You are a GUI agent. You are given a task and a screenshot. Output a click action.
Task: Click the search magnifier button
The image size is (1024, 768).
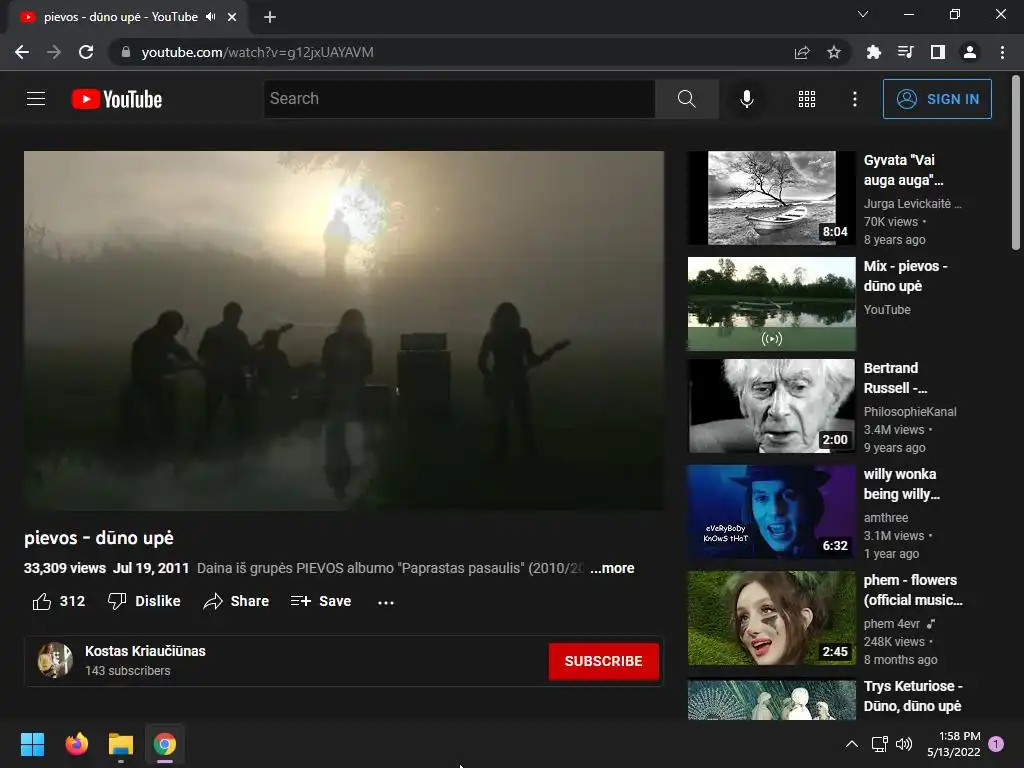(686, 99)
